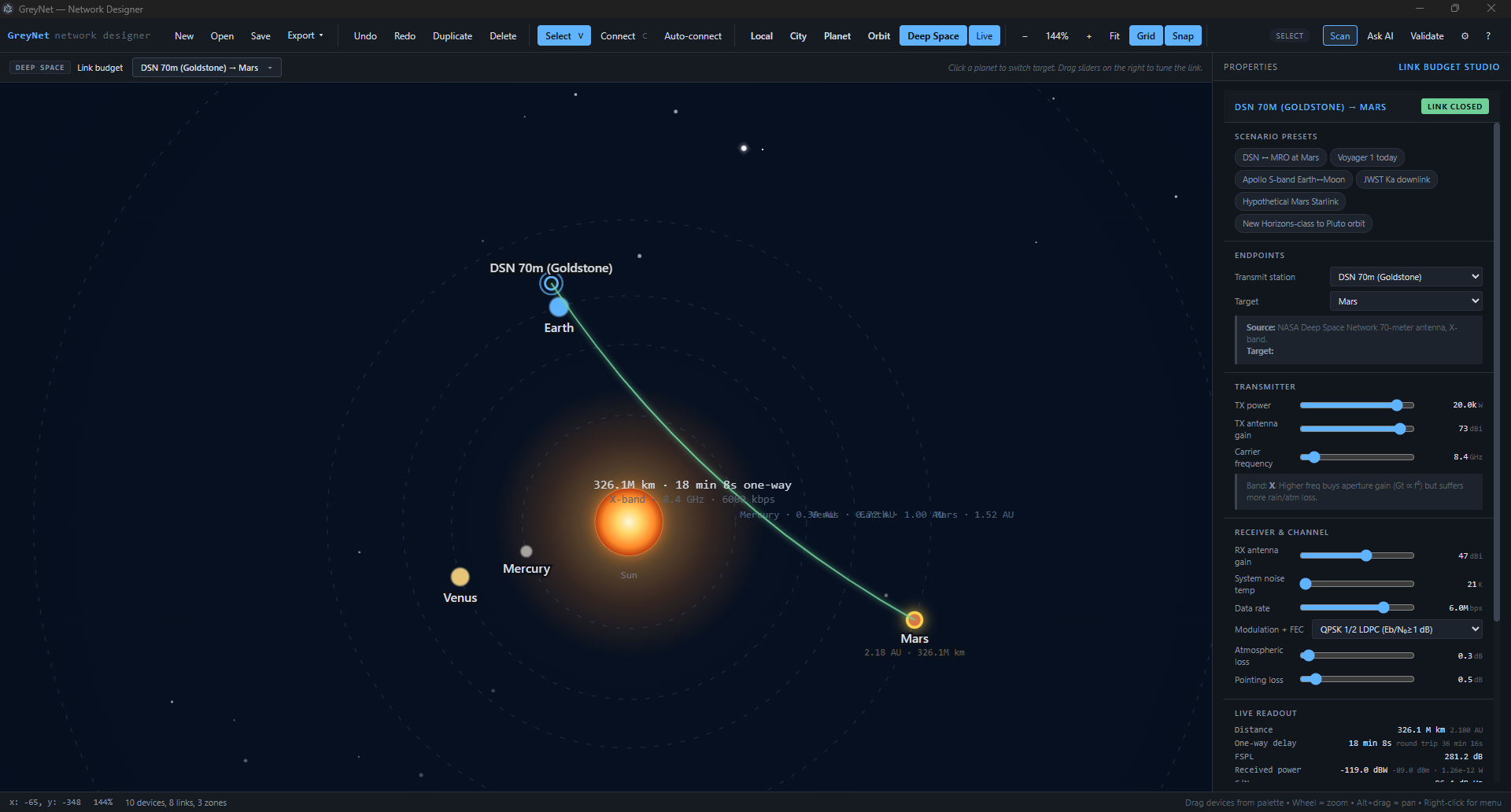Click the SELECT mode indicator label

point(1289,36)
